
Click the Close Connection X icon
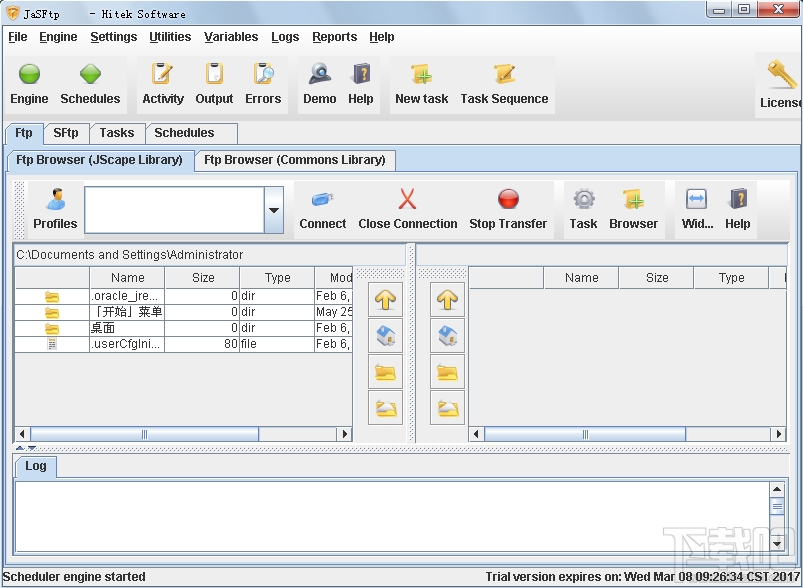tap(407, 200)
